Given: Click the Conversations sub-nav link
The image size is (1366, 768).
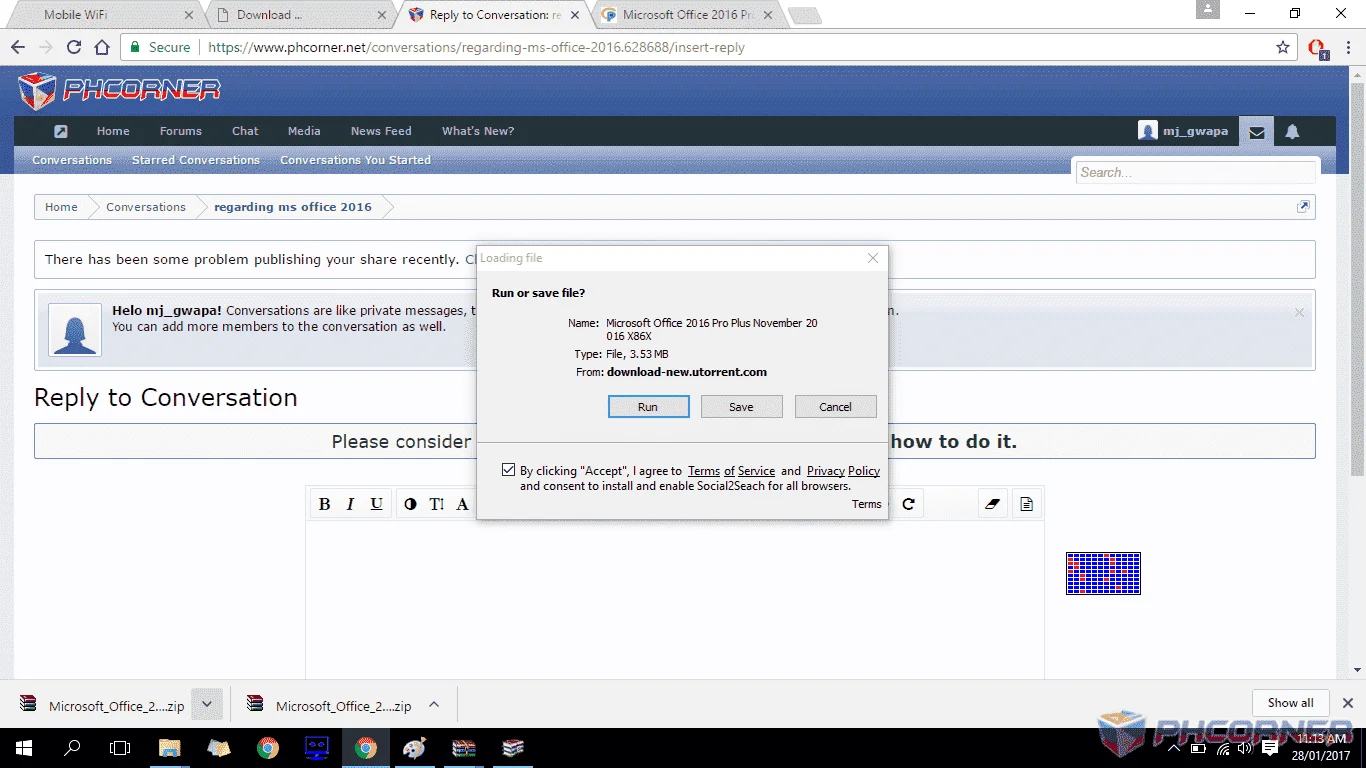Looking at the screenshot, I should [x=72, y=160].
